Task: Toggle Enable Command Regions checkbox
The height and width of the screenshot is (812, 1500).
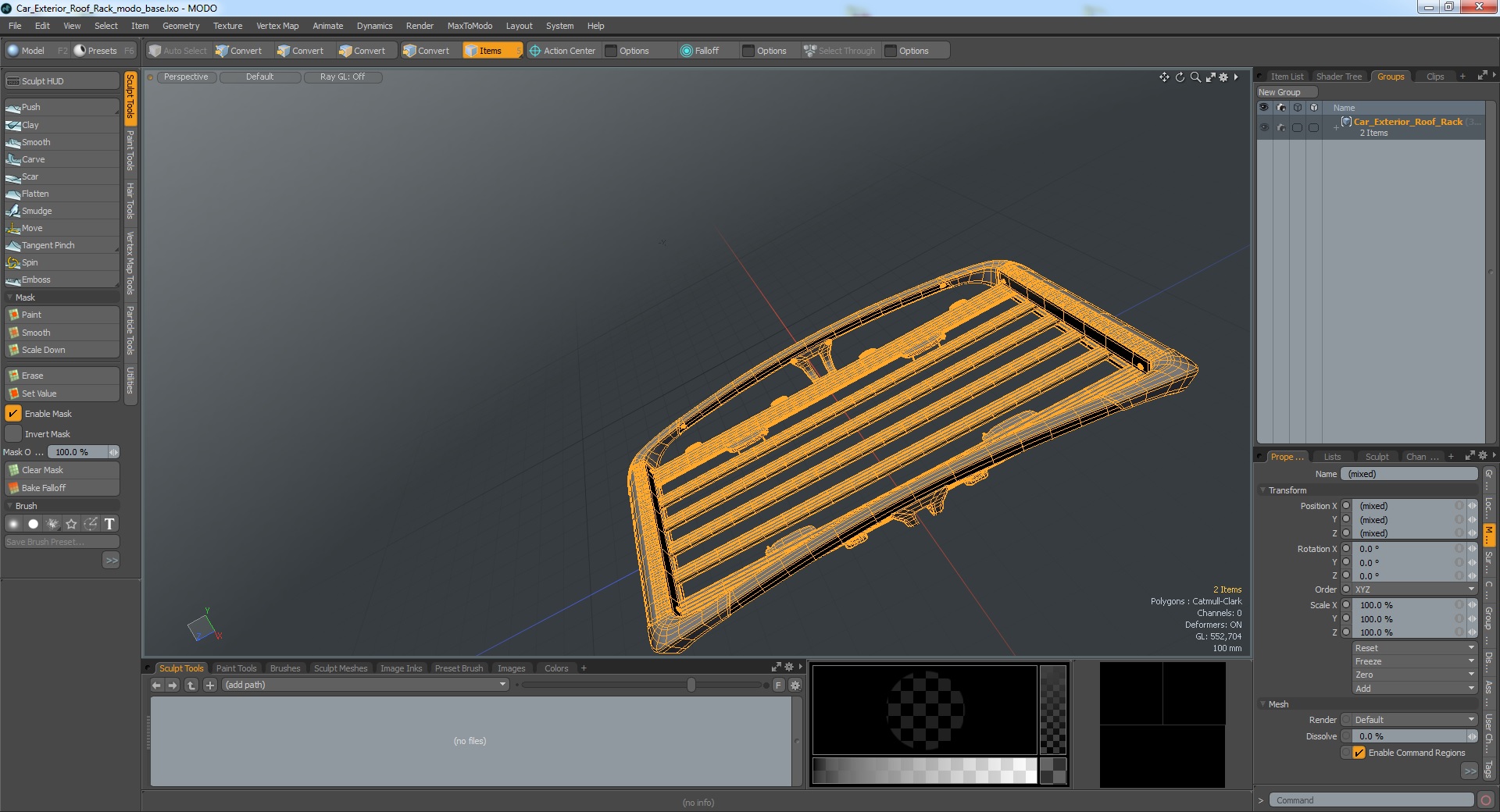Action: [x=1359, y=753]
